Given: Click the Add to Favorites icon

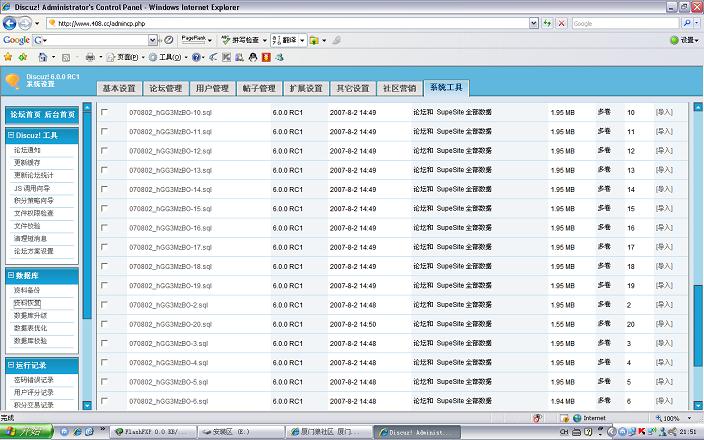Looking at the screenshot, I should (23, 57).
